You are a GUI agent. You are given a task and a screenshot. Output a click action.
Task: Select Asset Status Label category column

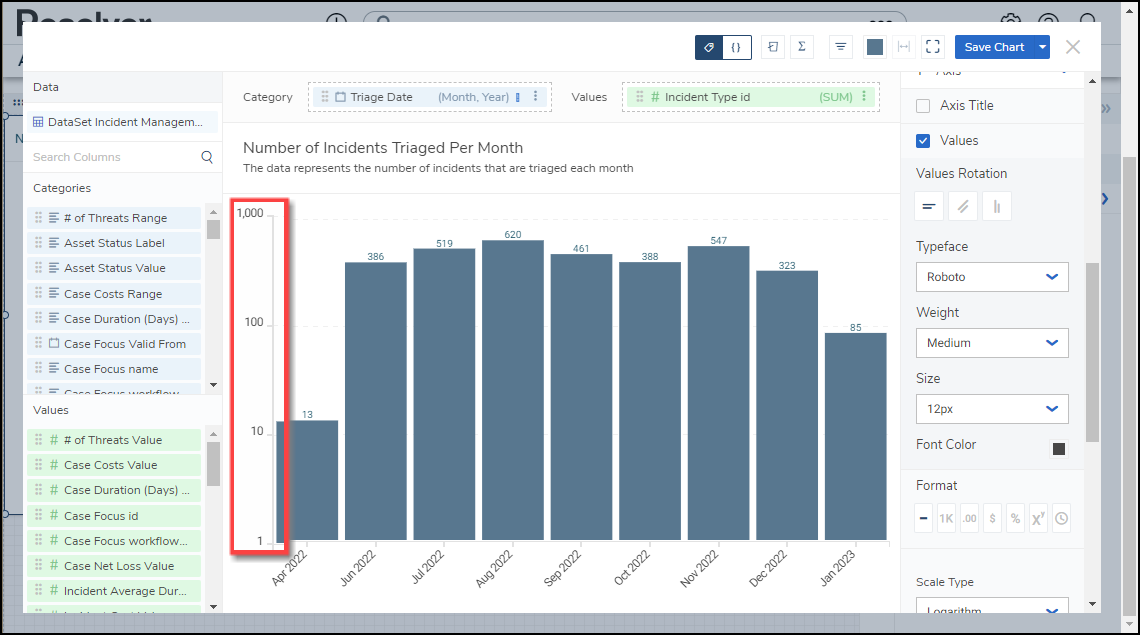click(114, 243)
